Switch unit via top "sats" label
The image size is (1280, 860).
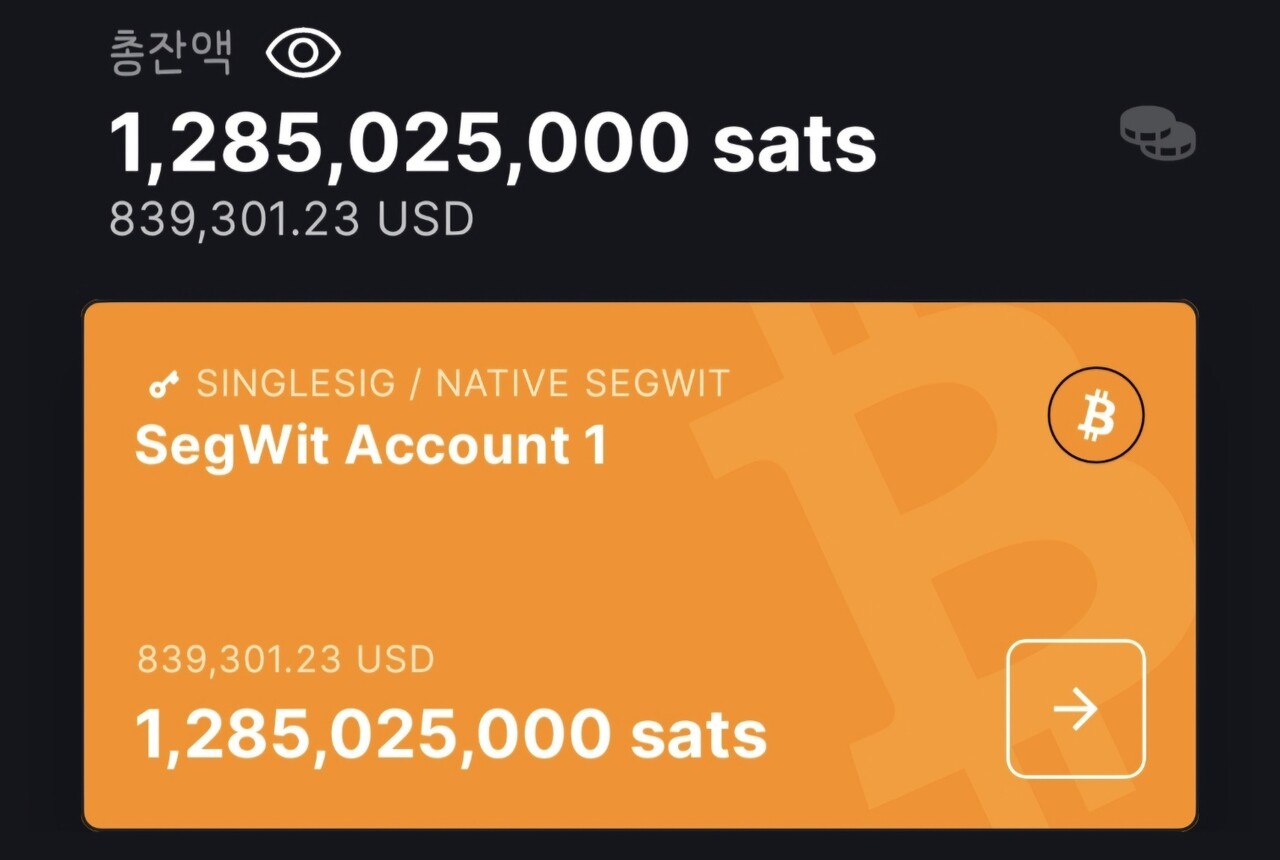coord(794,143)
